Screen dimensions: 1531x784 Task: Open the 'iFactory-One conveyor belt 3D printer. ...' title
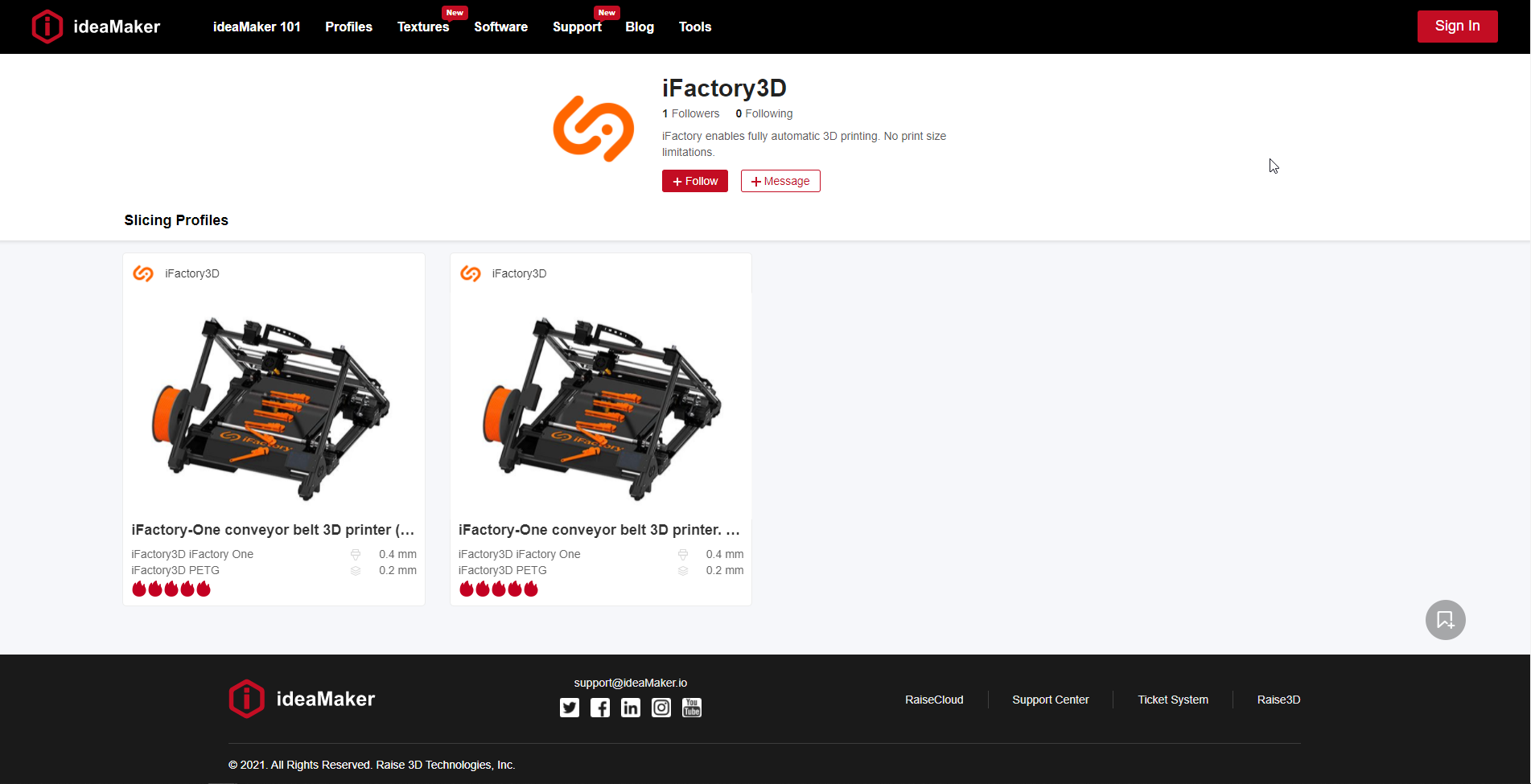(600, 530)
